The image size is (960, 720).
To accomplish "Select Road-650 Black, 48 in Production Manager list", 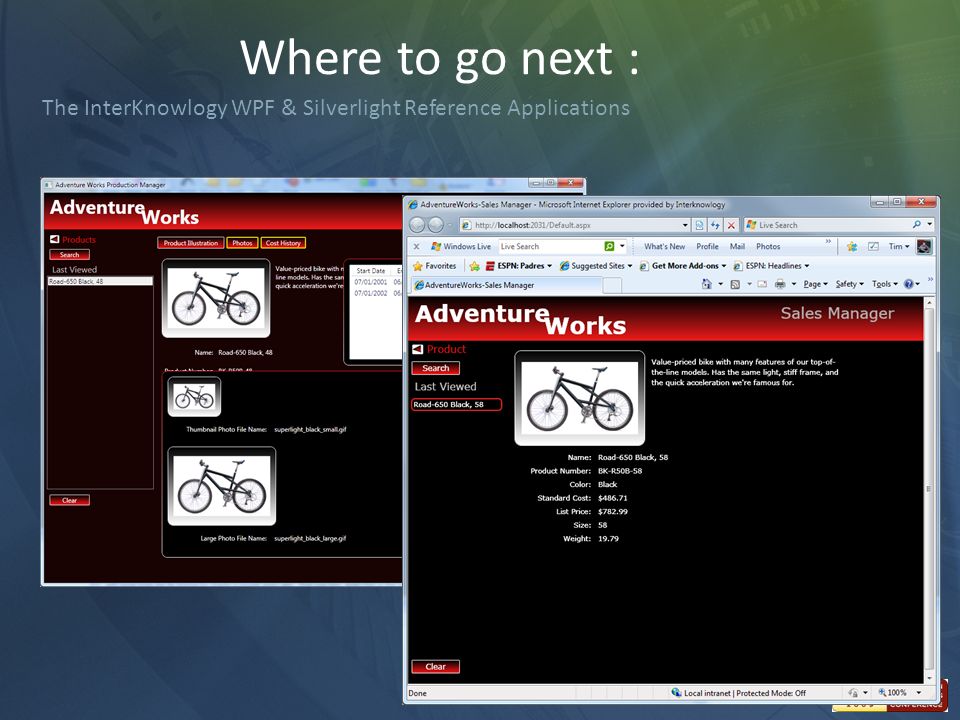I will click(x=100, y=281).
